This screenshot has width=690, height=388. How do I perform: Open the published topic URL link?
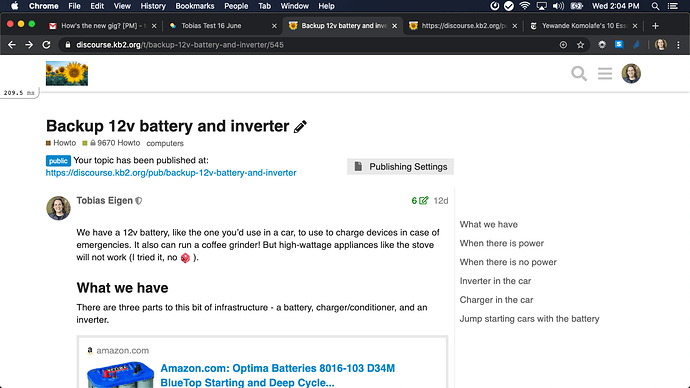pyautogui.click(x=171, y=173)
